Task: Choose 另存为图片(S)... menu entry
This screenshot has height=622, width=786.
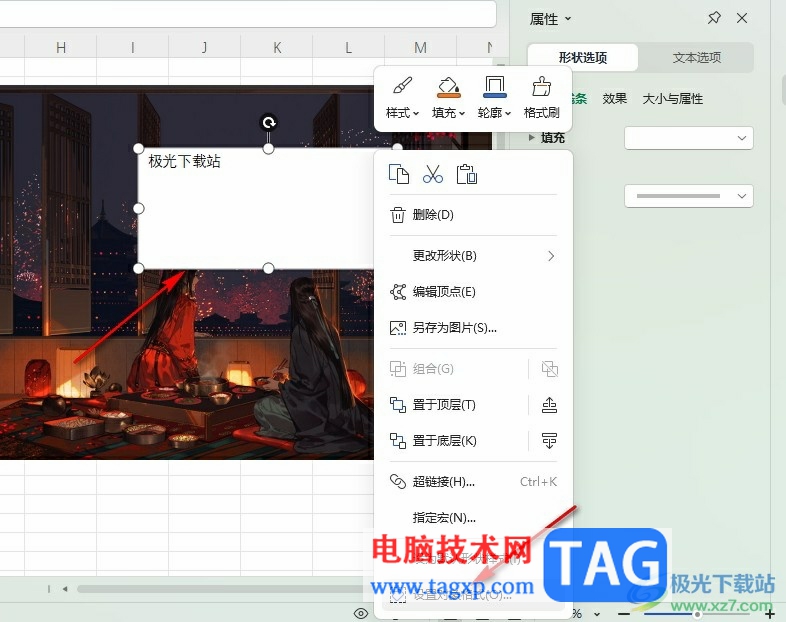Action: [473, 328]
